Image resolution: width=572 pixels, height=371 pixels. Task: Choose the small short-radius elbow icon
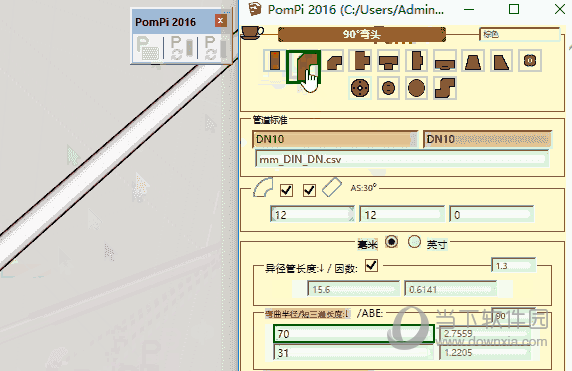pyautogui.click(x=335, y=61)
